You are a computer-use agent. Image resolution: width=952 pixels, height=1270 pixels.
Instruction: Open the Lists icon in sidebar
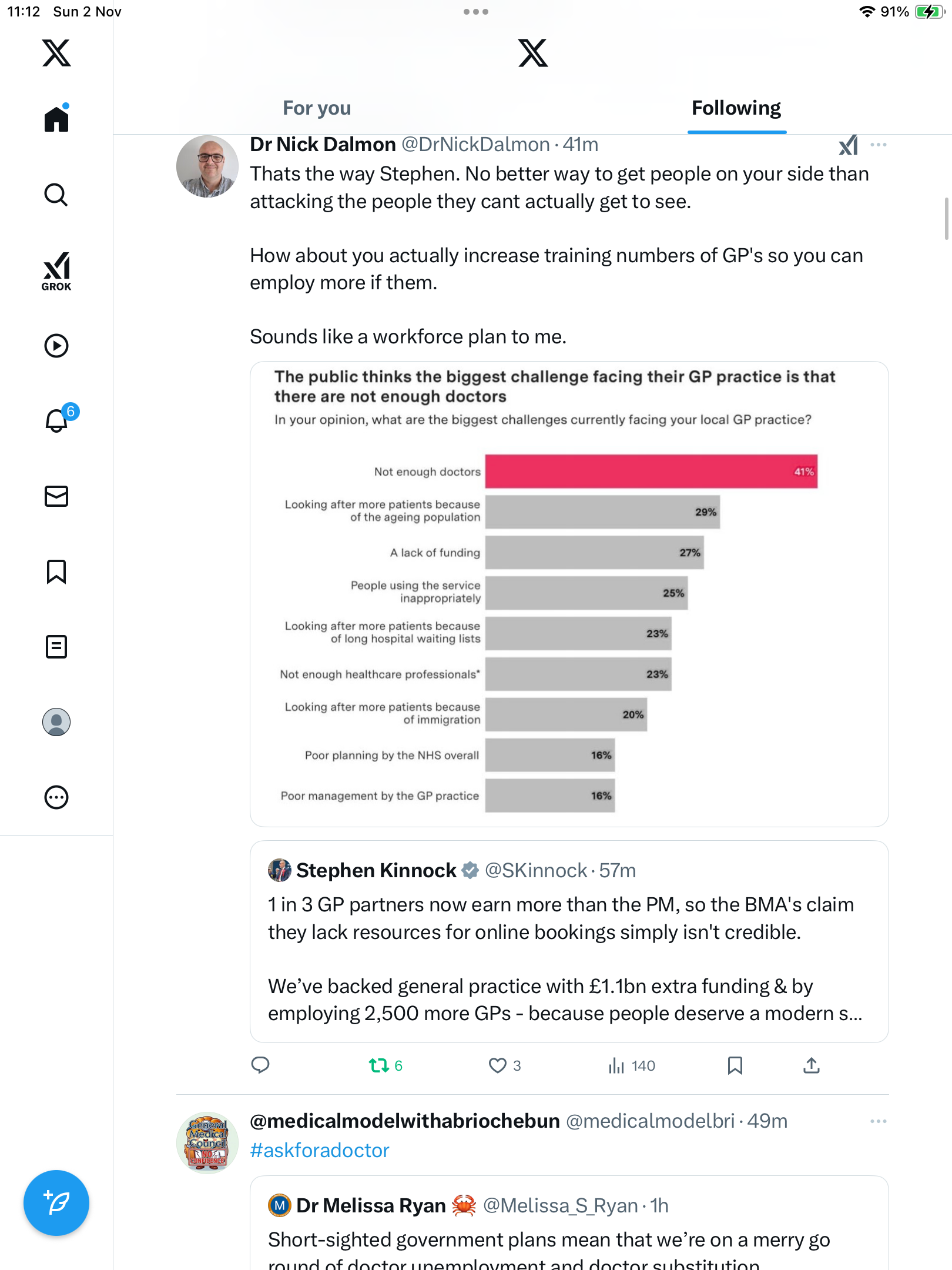(x=56, y=647)
